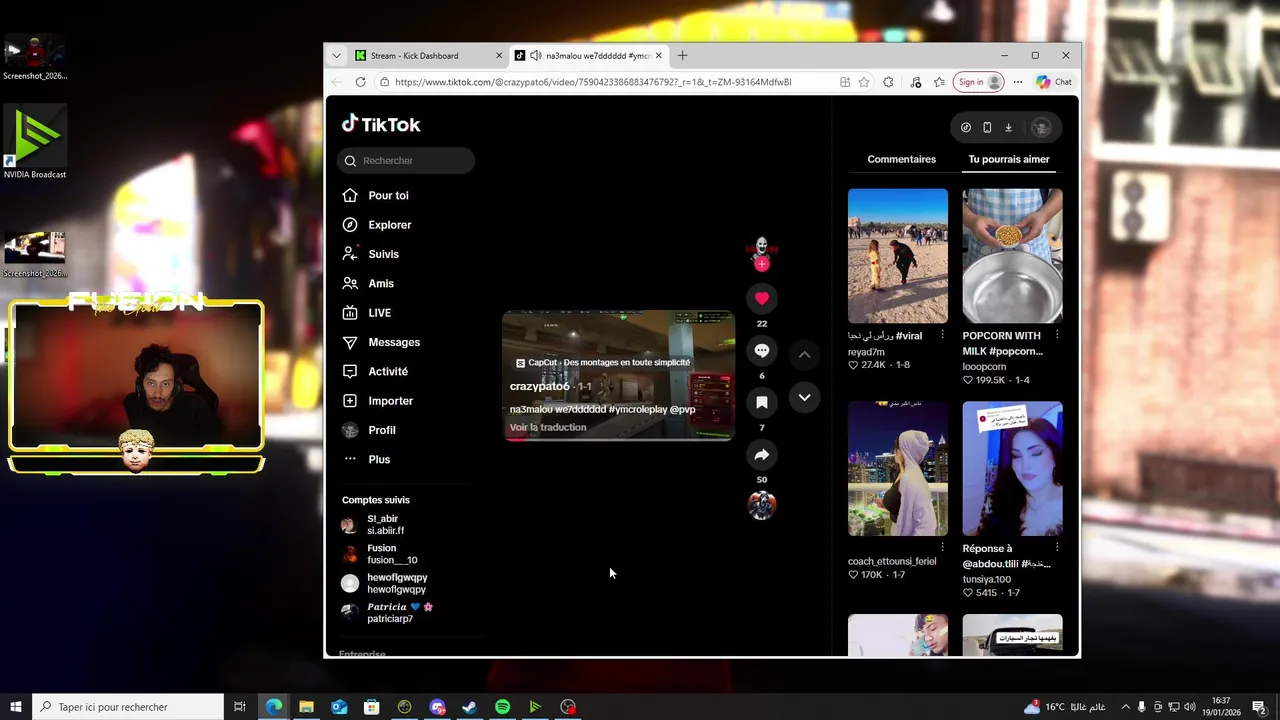This screenshot has width=1280, height=720.
Task: Bookmark the video with save icon
Action: coord(762,402)
